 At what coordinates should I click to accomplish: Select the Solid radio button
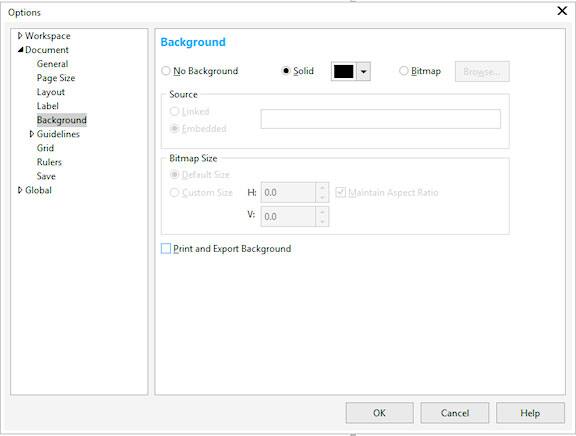(x=286, y=71)
